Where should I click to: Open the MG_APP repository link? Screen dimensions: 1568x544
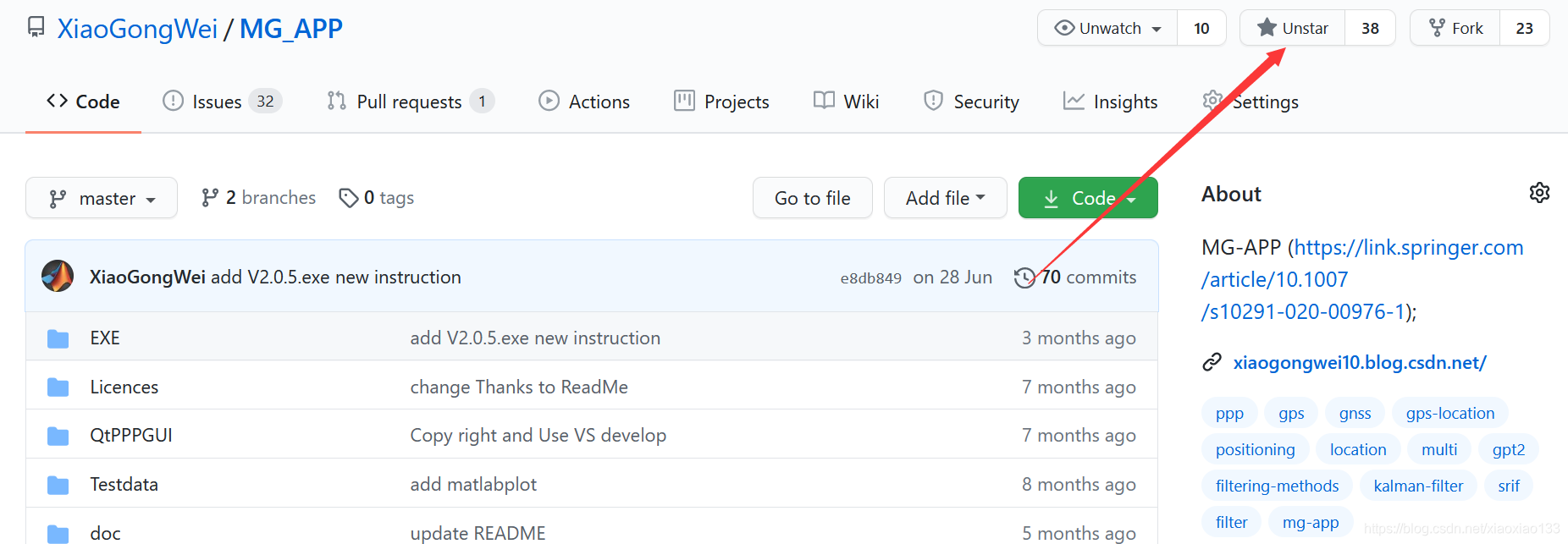291,29
